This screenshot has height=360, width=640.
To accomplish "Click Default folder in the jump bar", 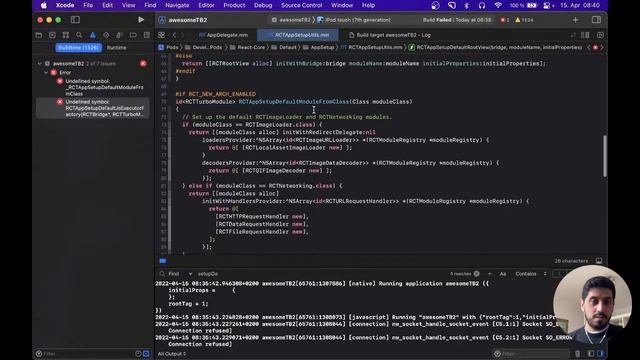I will (284, 47).
